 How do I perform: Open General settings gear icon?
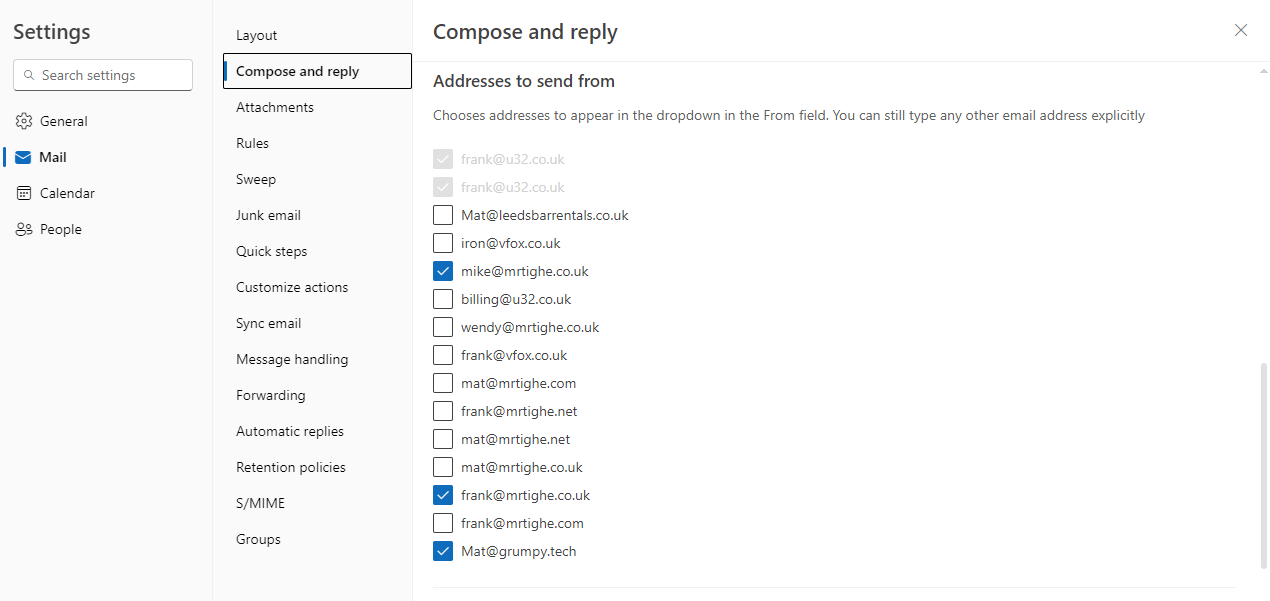[24, 121]
